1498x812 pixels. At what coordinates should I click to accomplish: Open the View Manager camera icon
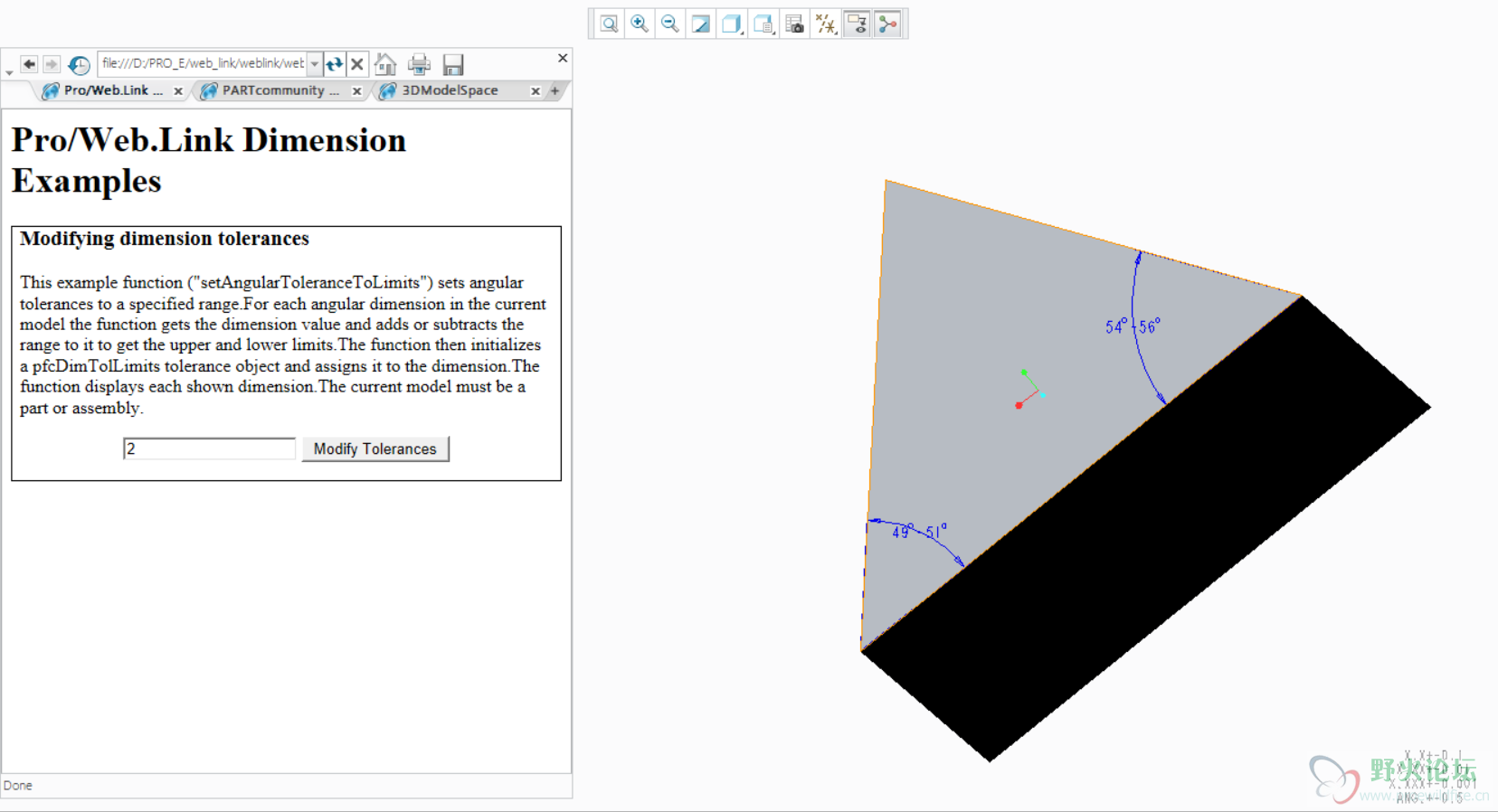click(x=794, y=24)
